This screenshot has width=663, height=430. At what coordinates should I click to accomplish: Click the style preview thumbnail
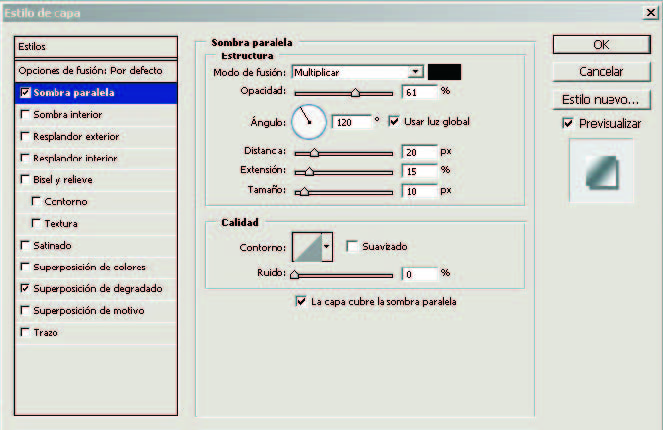click(x=601, y=171)
